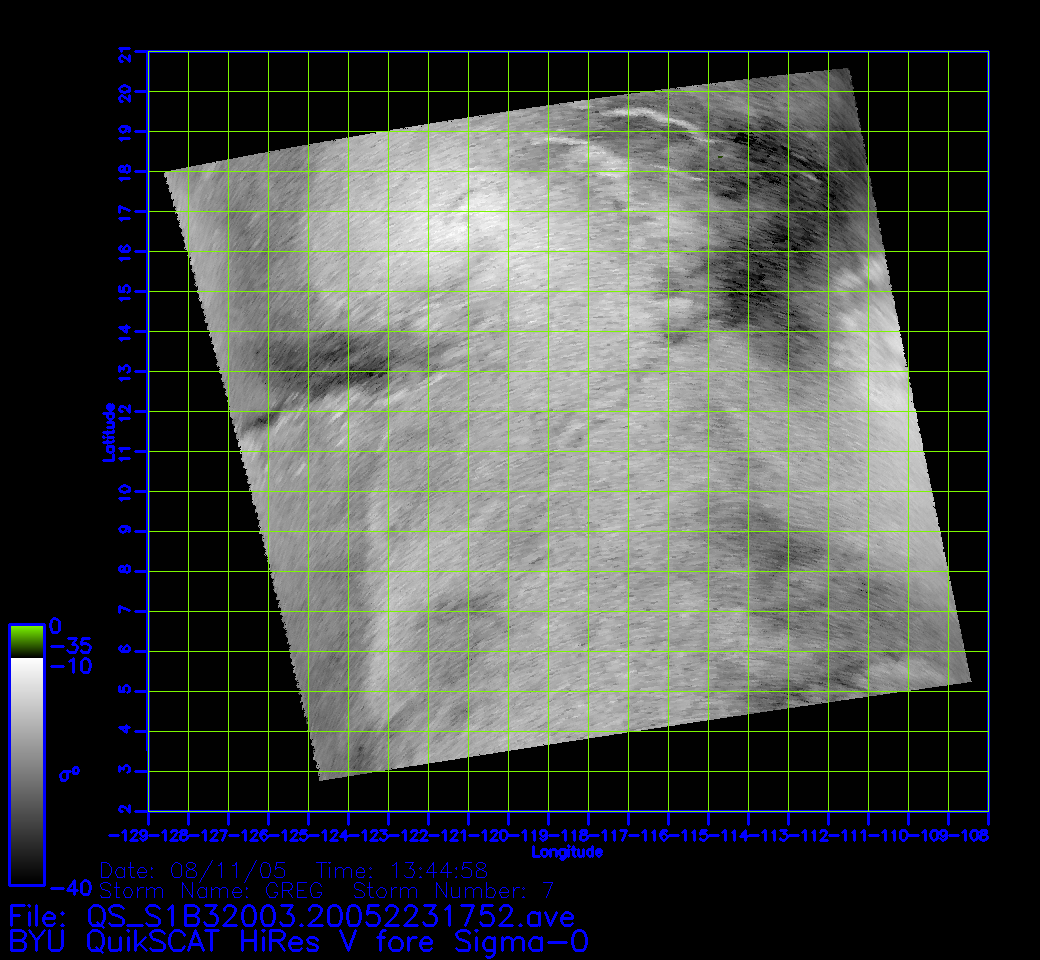Click the Latitude axis title
The image size is (1040, 960).
(107, 431)
